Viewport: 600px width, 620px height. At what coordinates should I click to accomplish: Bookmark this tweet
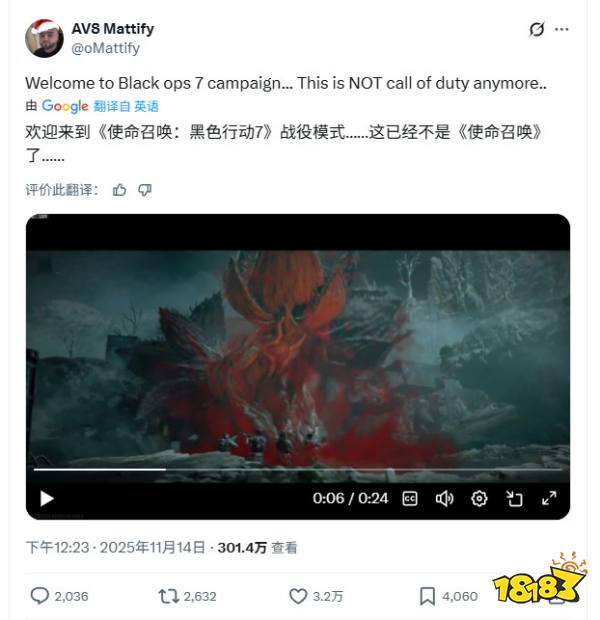click(427, 596)
